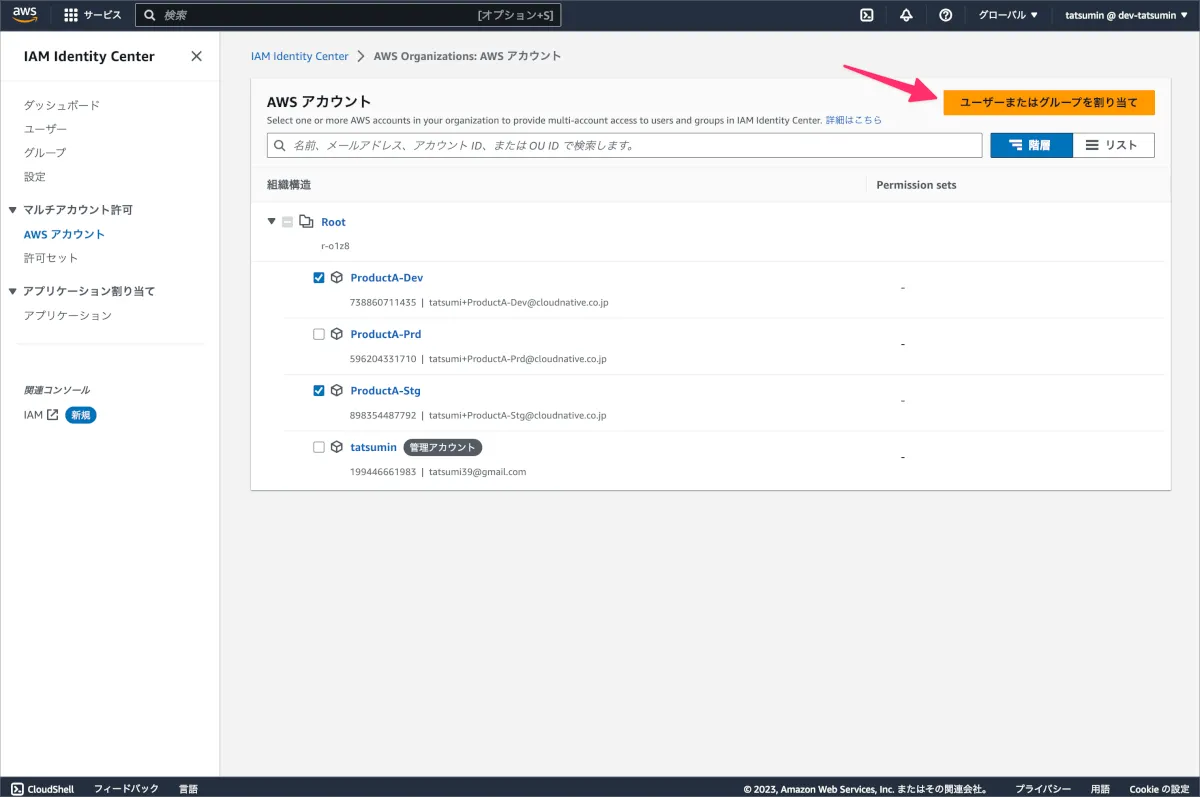The height and width of the screenshot is (797, 1200).
Task: Select AWS アカウント in the sidebar
Action: pos(64,234)
